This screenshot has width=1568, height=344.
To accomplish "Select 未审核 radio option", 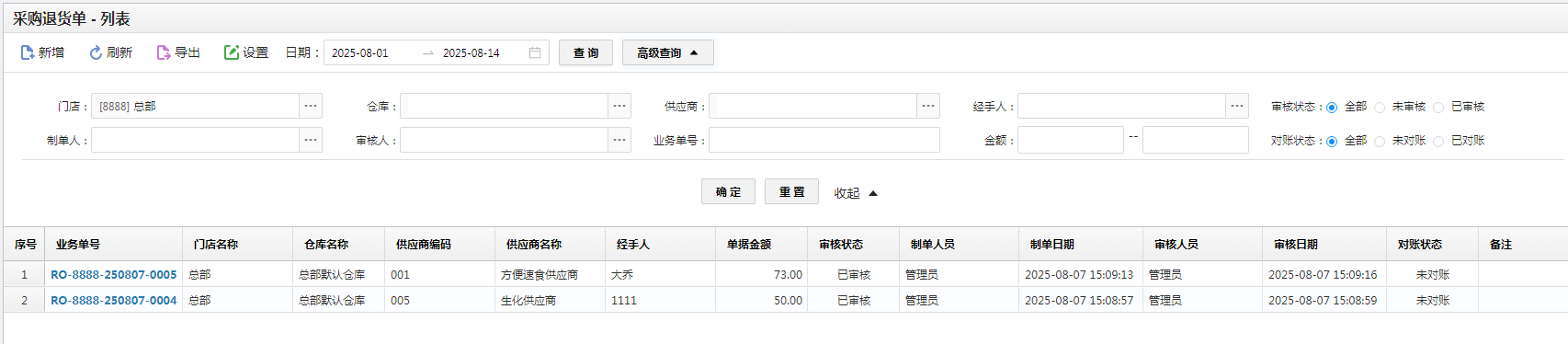I will (x=1380, y=108).
